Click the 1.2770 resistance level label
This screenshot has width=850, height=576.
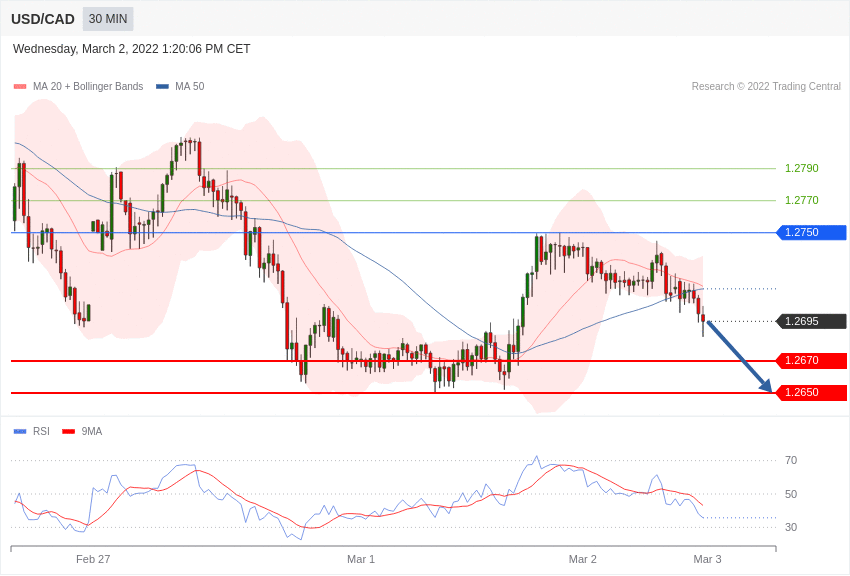coord(801,200)
